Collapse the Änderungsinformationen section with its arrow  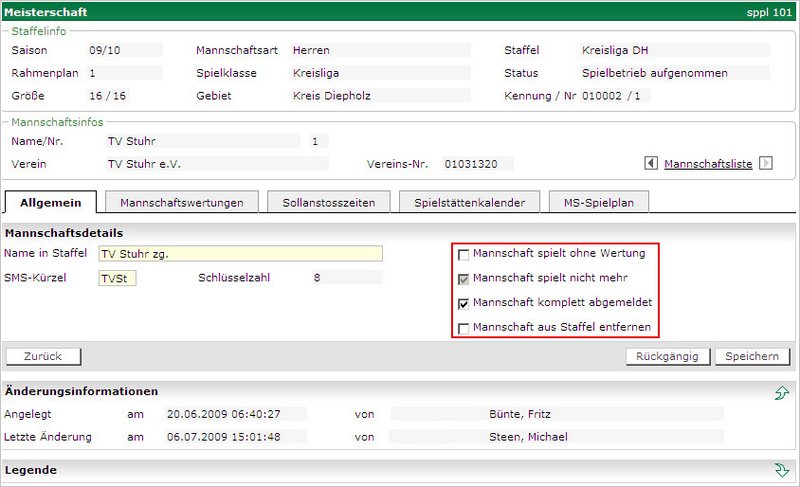[782, 393]
